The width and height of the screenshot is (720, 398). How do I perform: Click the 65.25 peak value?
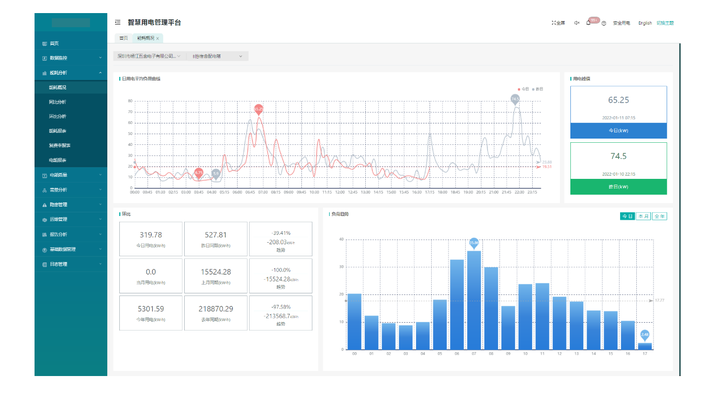(619, 100)
